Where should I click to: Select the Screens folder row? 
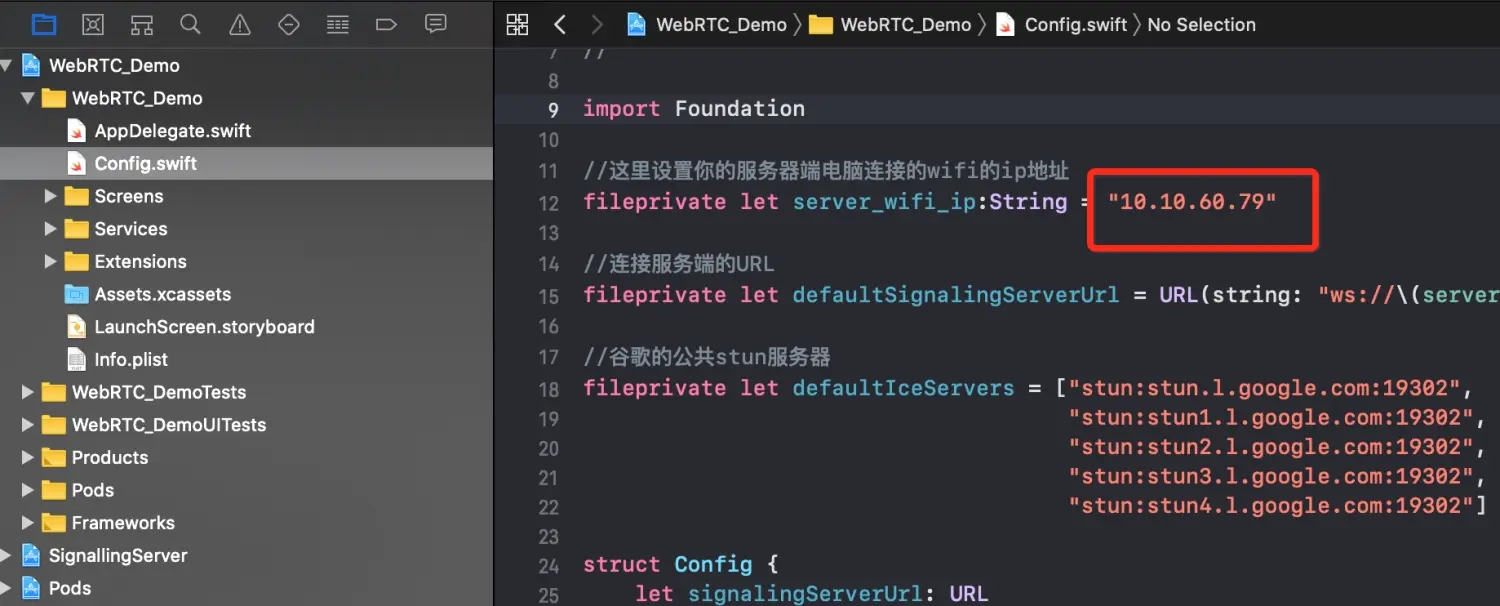coord(246,196)
